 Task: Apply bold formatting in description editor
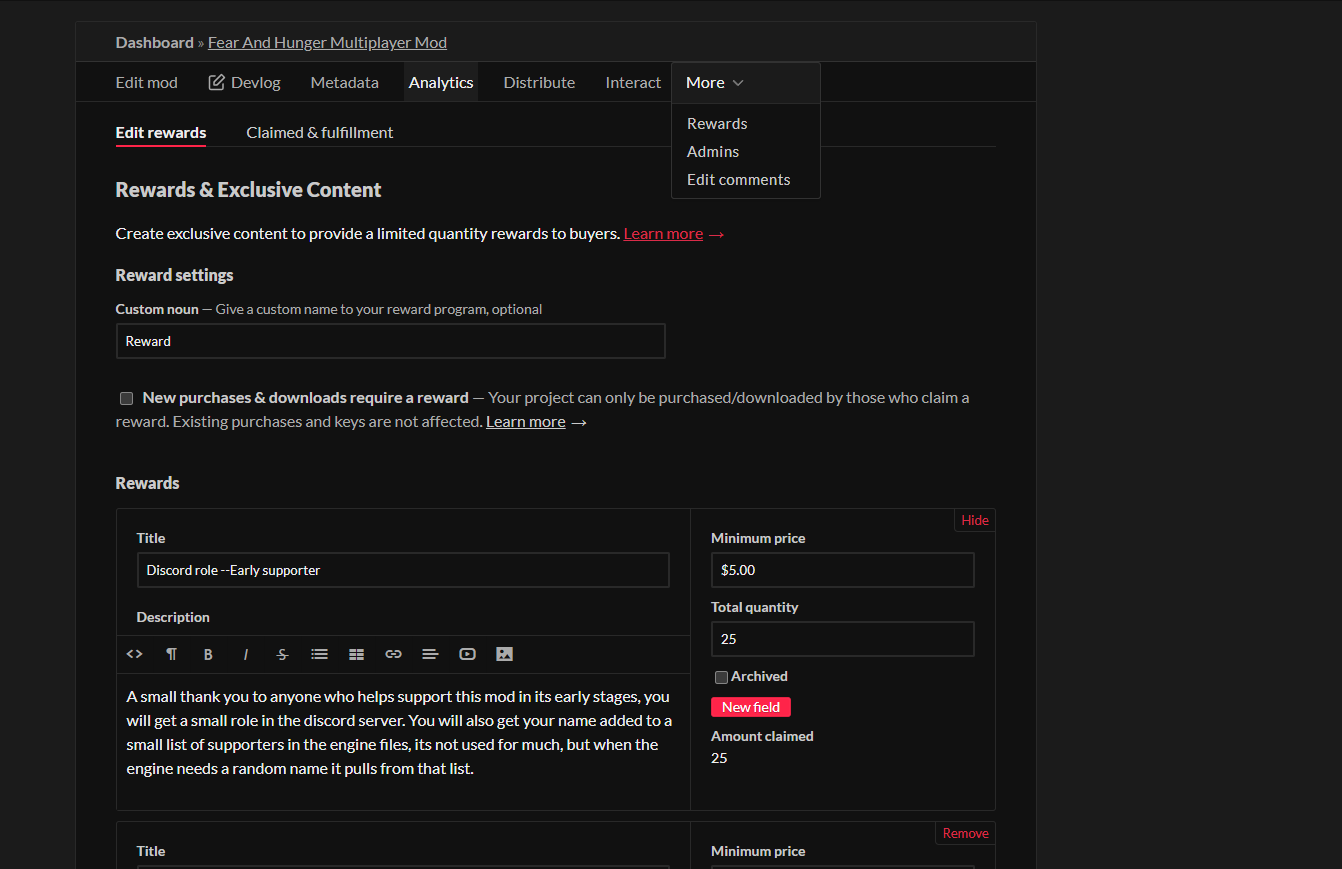pyautogui.click(x=208, y=654)
